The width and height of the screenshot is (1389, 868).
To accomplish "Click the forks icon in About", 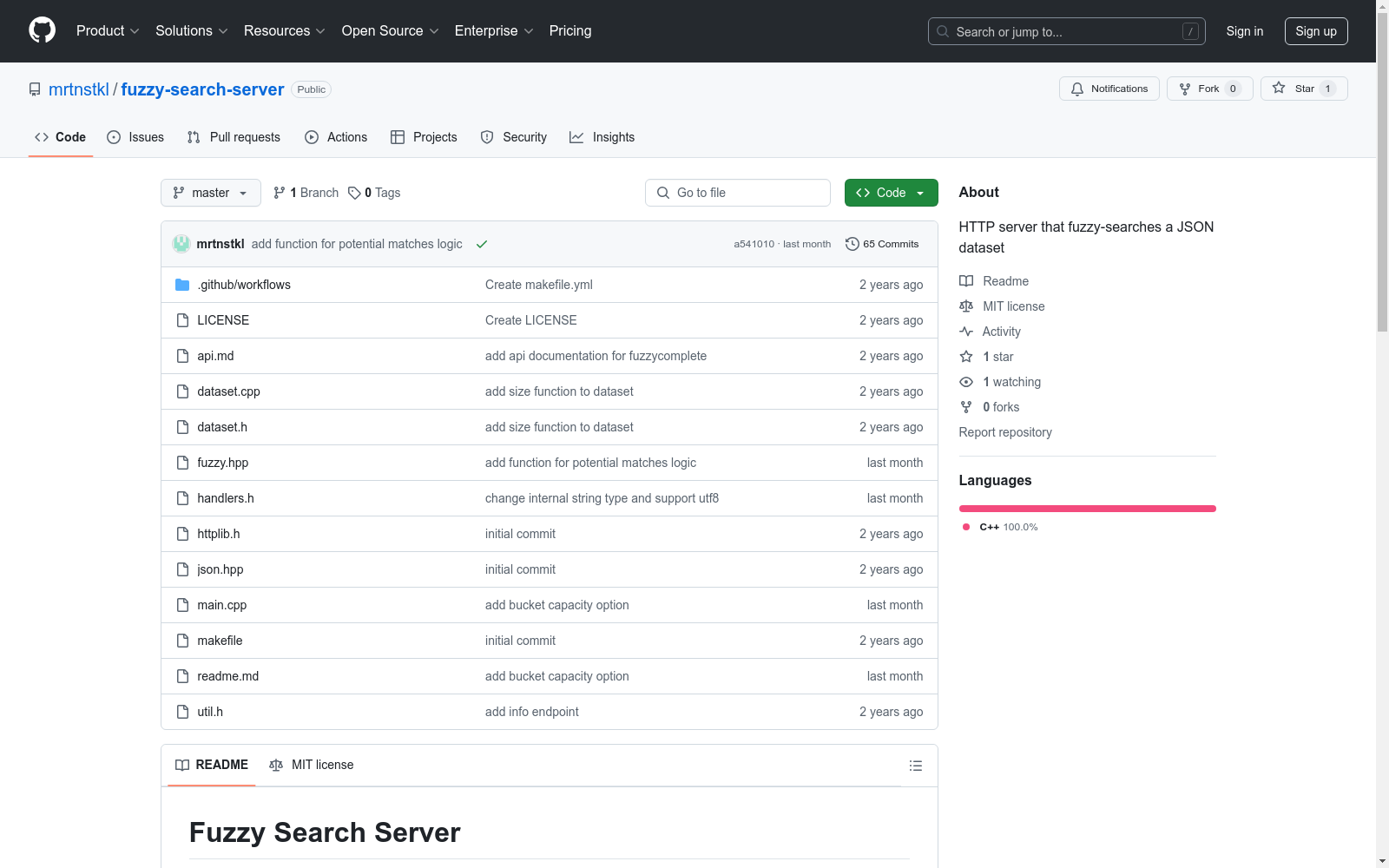I will 966,407.
